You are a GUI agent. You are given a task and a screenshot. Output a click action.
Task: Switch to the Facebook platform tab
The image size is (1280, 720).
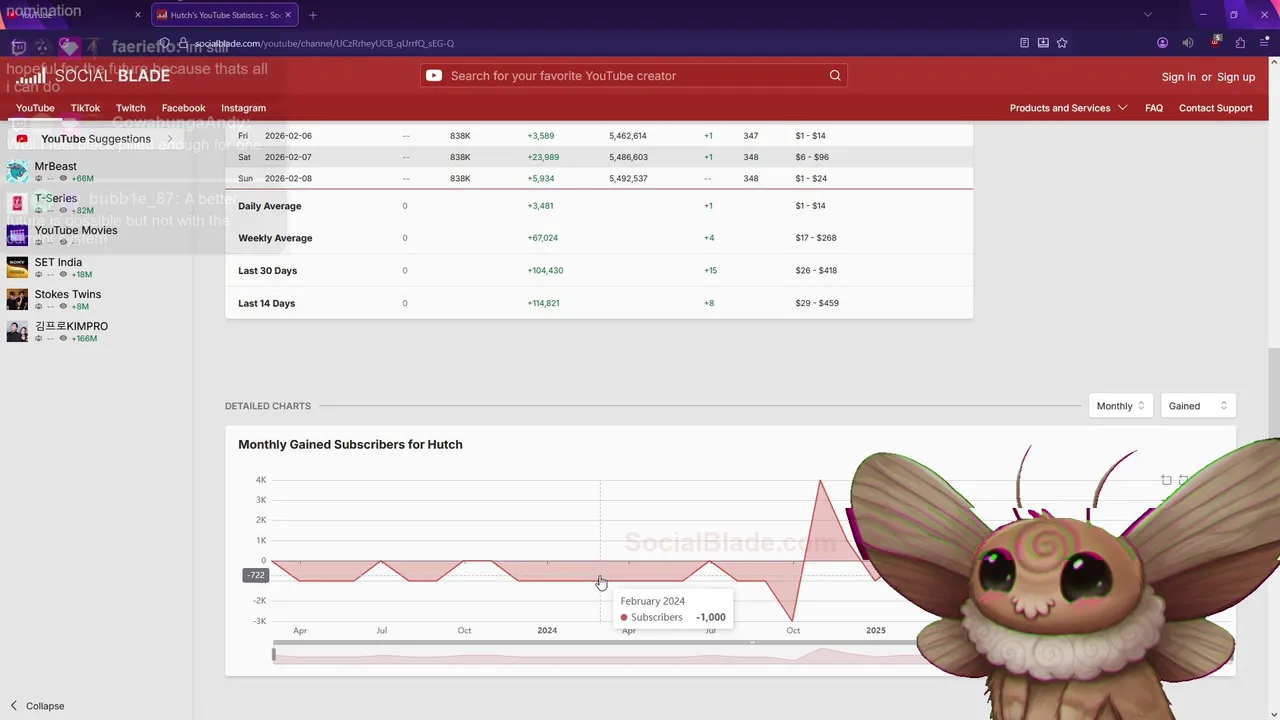[183, 108]
